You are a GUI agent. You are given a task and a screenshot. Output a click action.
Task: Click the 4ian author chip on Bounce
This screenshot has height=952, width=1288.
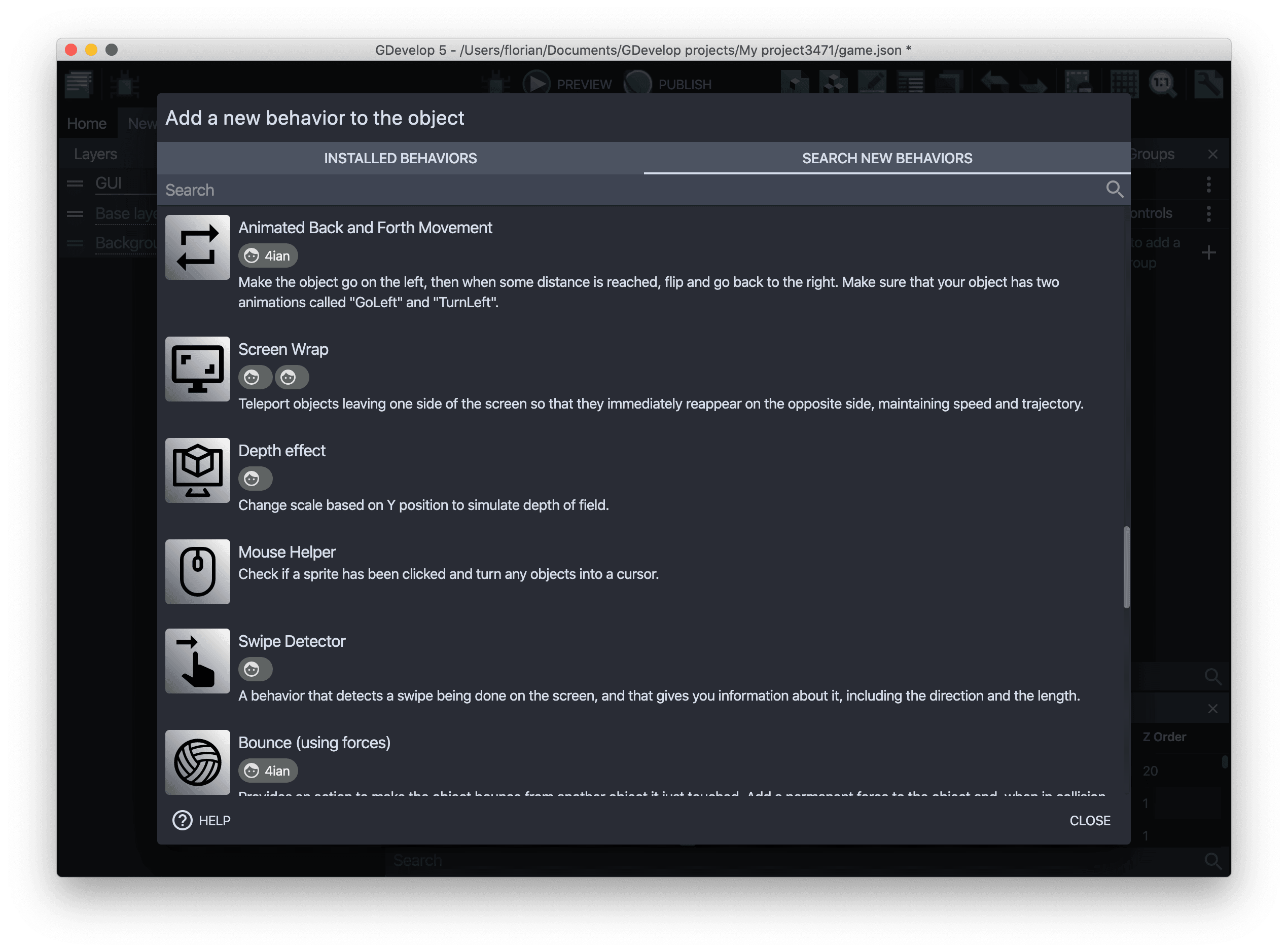point(268,771)
